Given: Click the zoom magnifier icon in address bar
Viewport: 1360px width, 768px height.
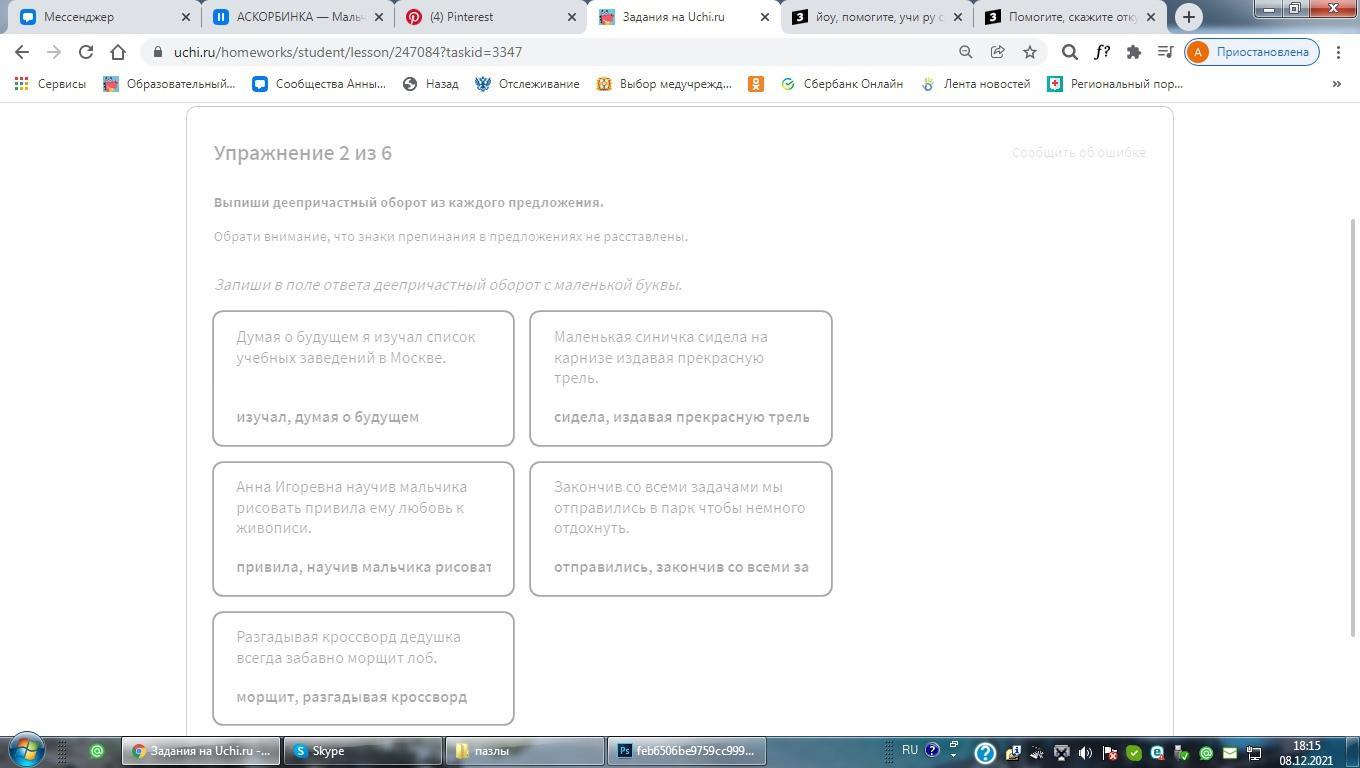Looking at the screenshot, I should pyautogui.click(x=965, y=52).
